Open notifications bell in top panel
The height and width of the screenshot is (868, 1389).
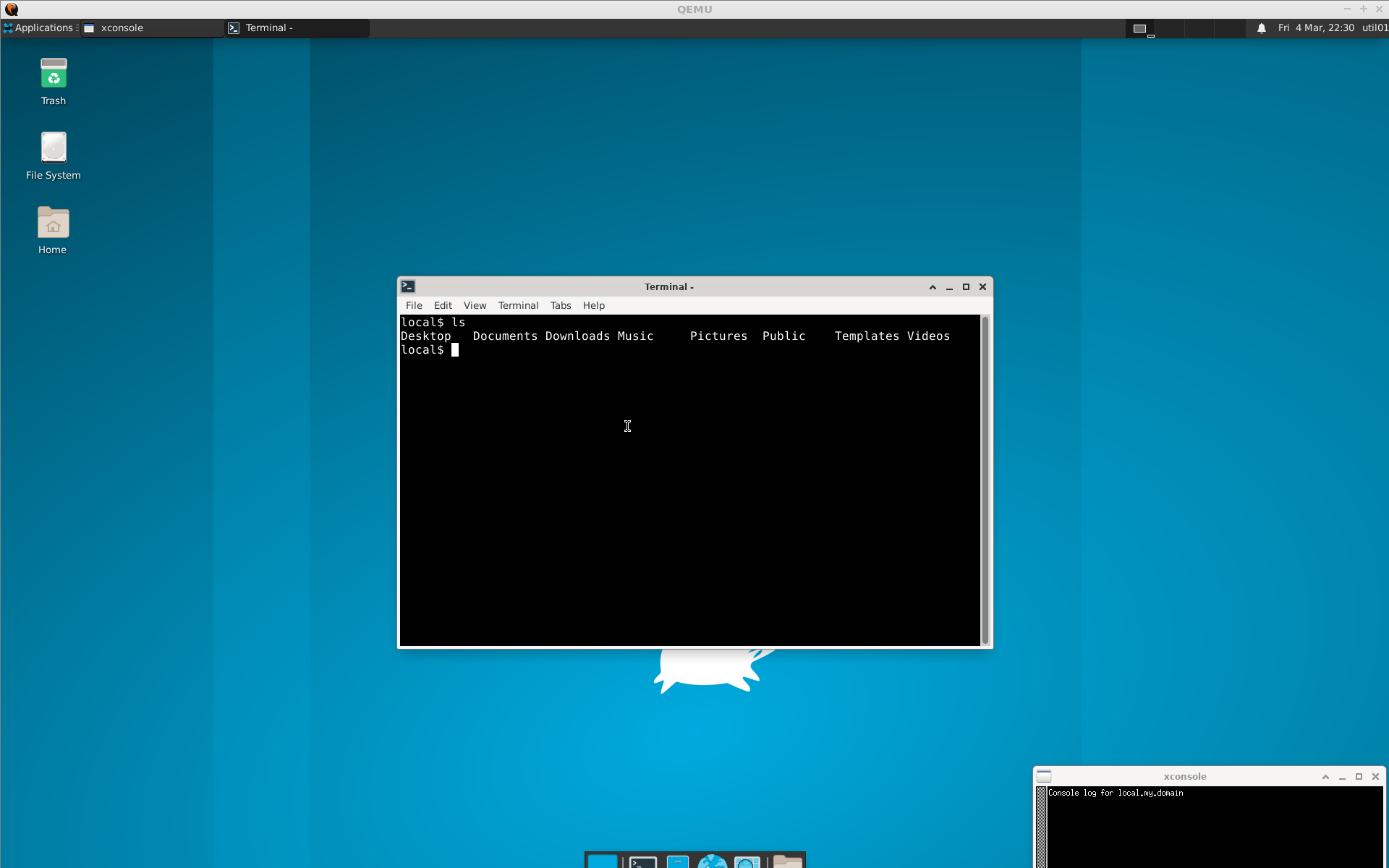click(x=1262, y=28)
